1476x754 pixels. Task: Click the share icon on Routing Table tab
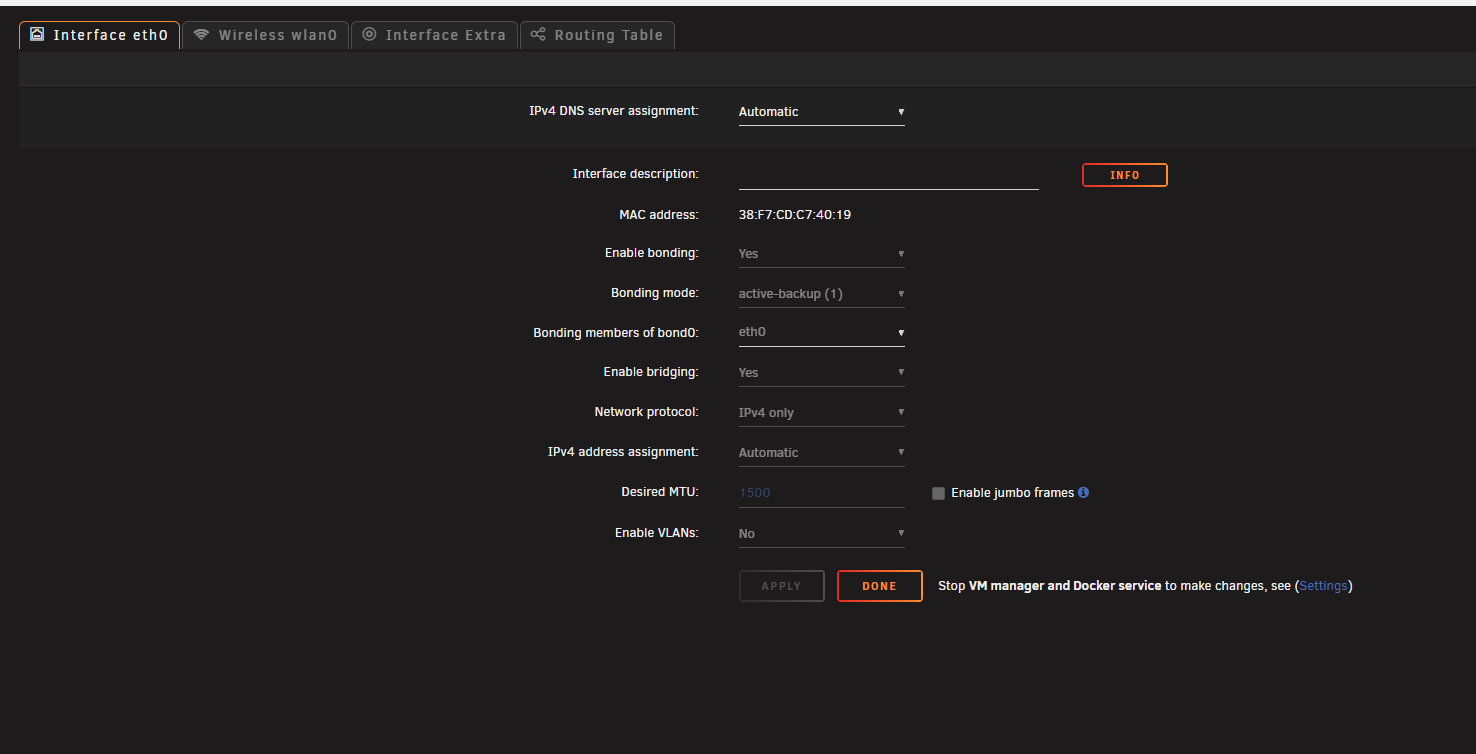pyautogui.click(x=538, y=35)
